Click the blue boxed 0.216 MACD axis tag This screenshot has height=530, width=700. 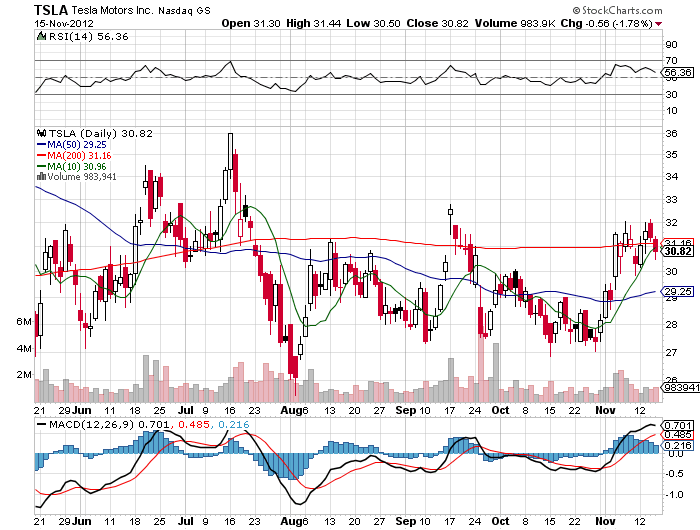tap(678, 445)
